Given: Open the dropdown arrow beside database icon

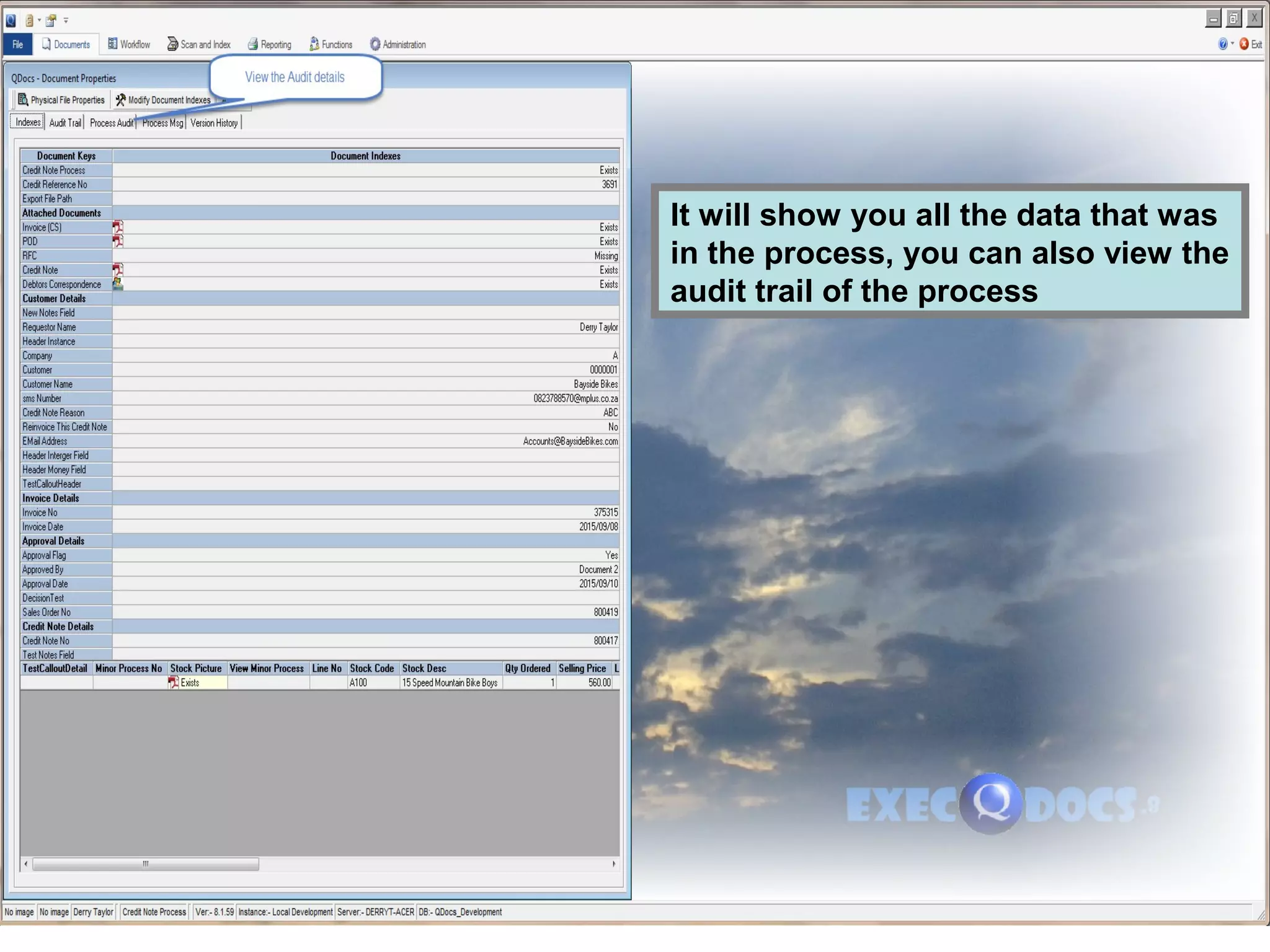Looking at the screenshot, I should point(39,20).
